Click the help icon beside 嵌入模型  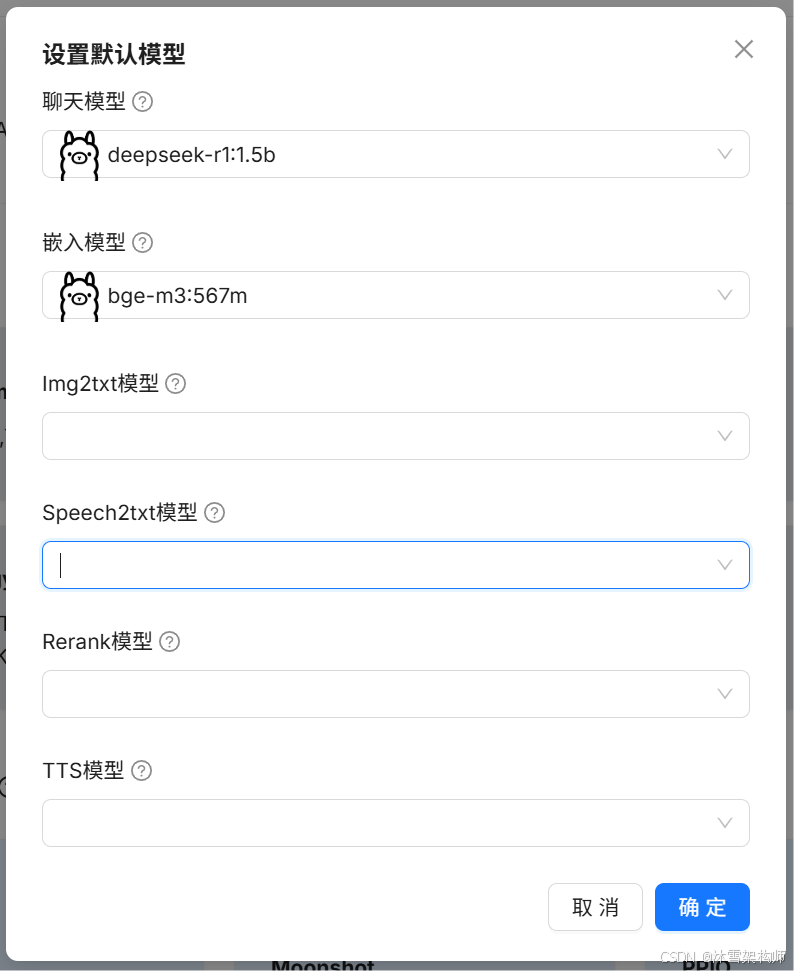pyautogui.click(x=143, y=242)
